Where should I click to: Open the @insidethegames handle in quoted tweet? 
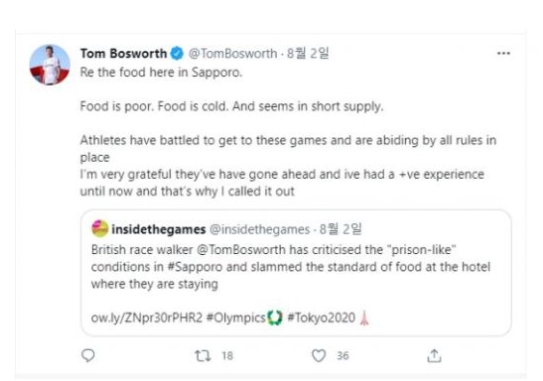(x=260, y=229)
